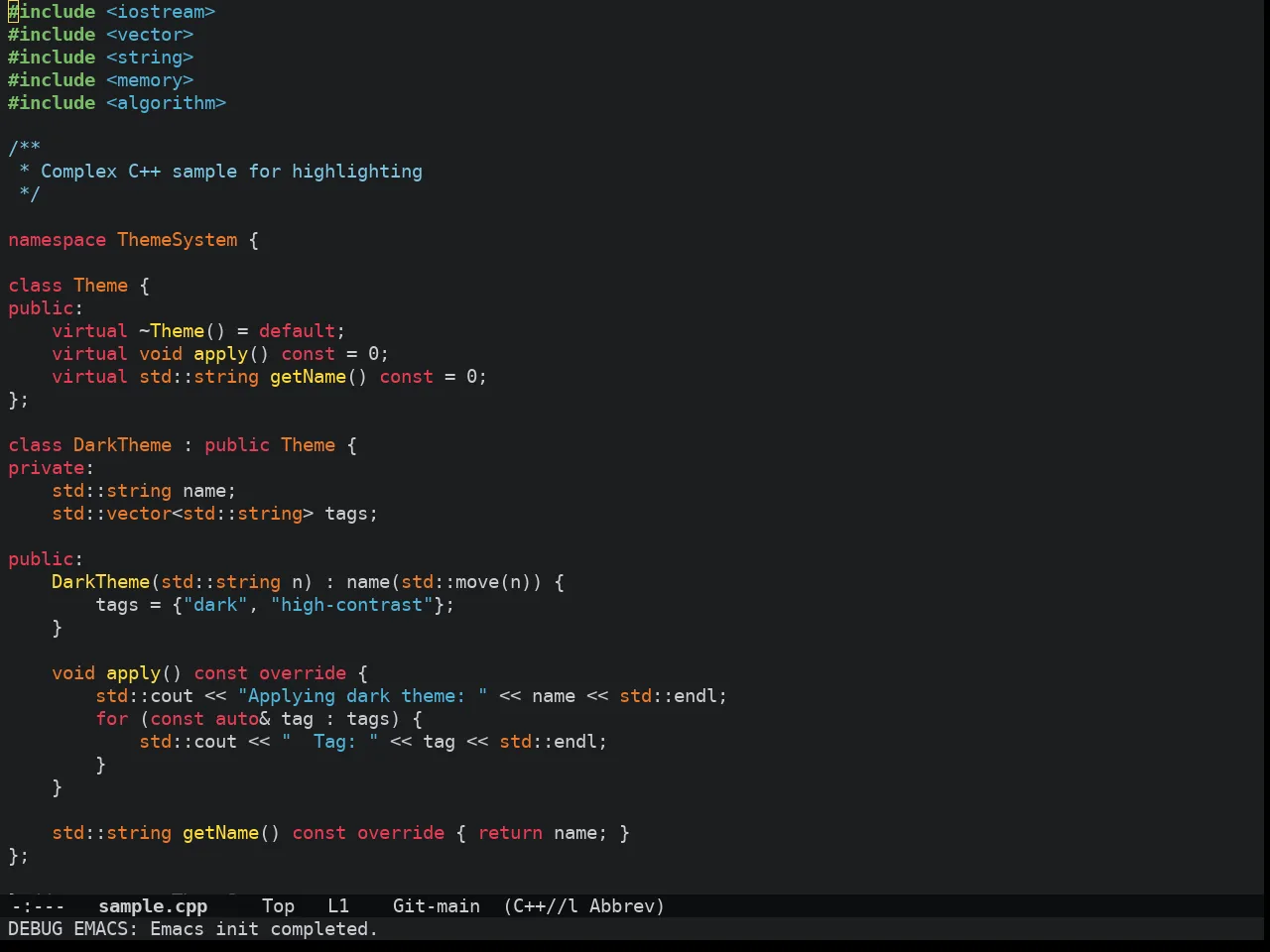Screen dimensions: 1270x952
Task: Click 'return' keyword in getName()
Action: point(511,833)
